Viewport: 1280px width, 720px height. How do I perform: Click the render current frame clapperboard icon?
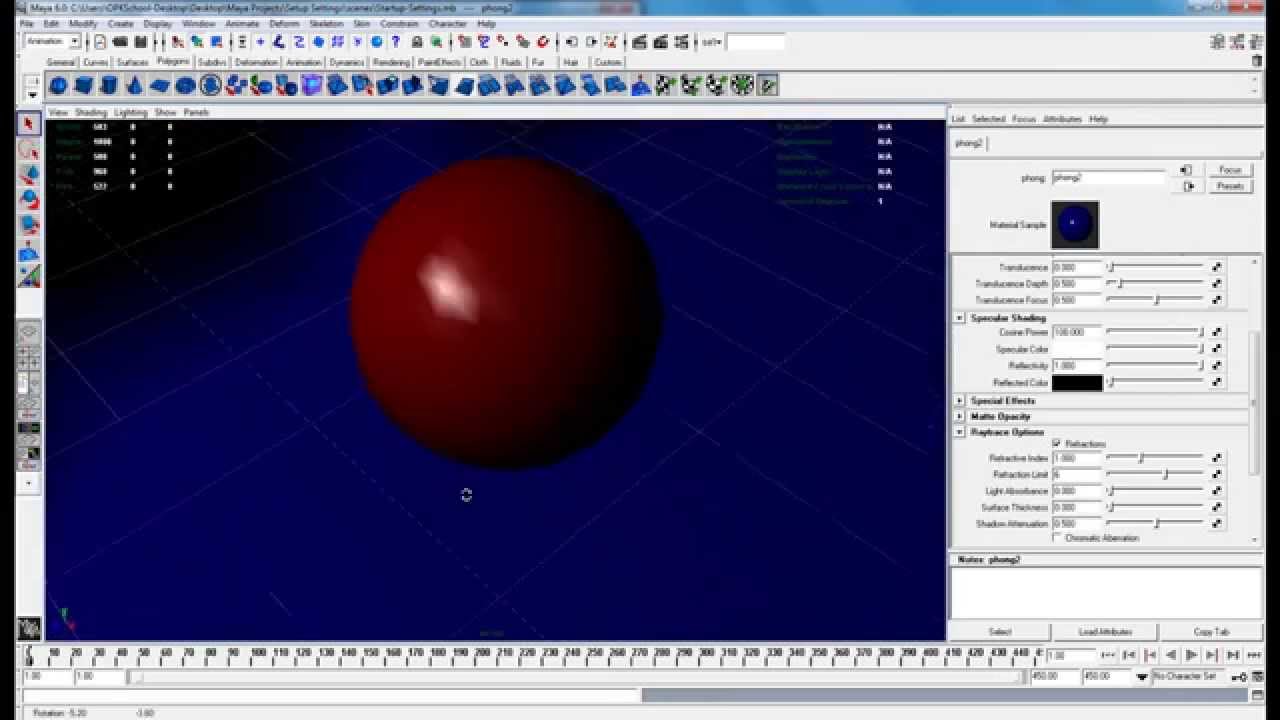(640, 42)
